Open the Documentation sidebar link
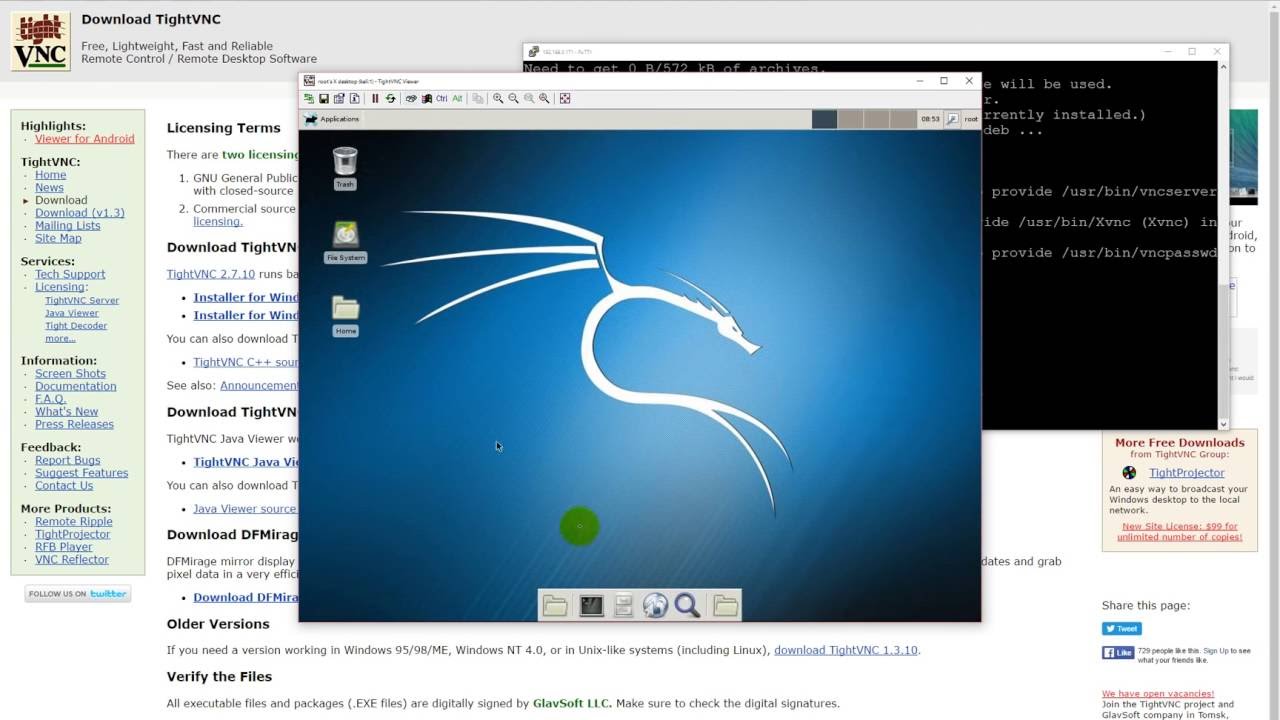 tap(76, 386)
